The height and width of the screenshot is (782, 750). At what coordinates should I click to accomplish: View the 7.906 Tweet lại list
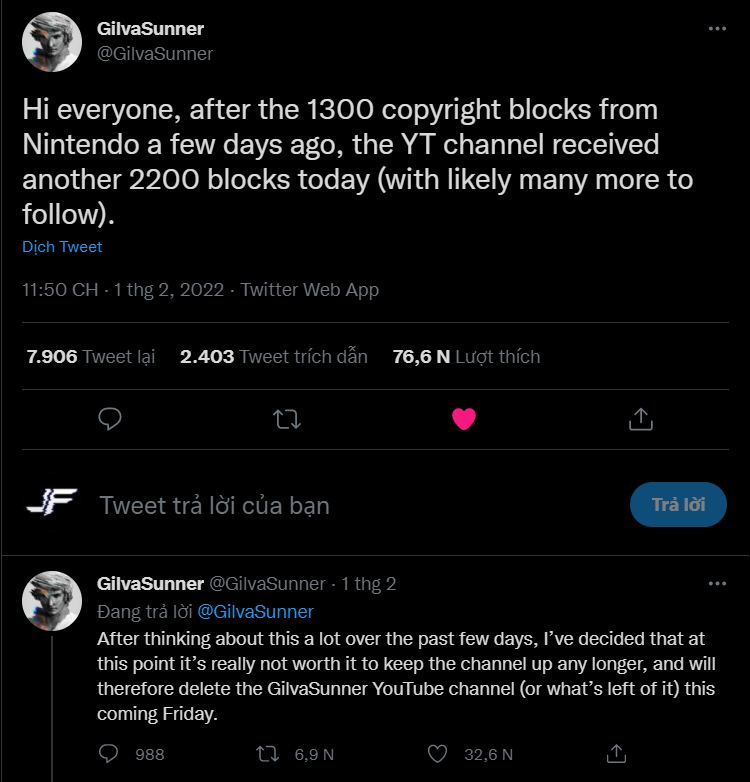[x=91, y=357]
